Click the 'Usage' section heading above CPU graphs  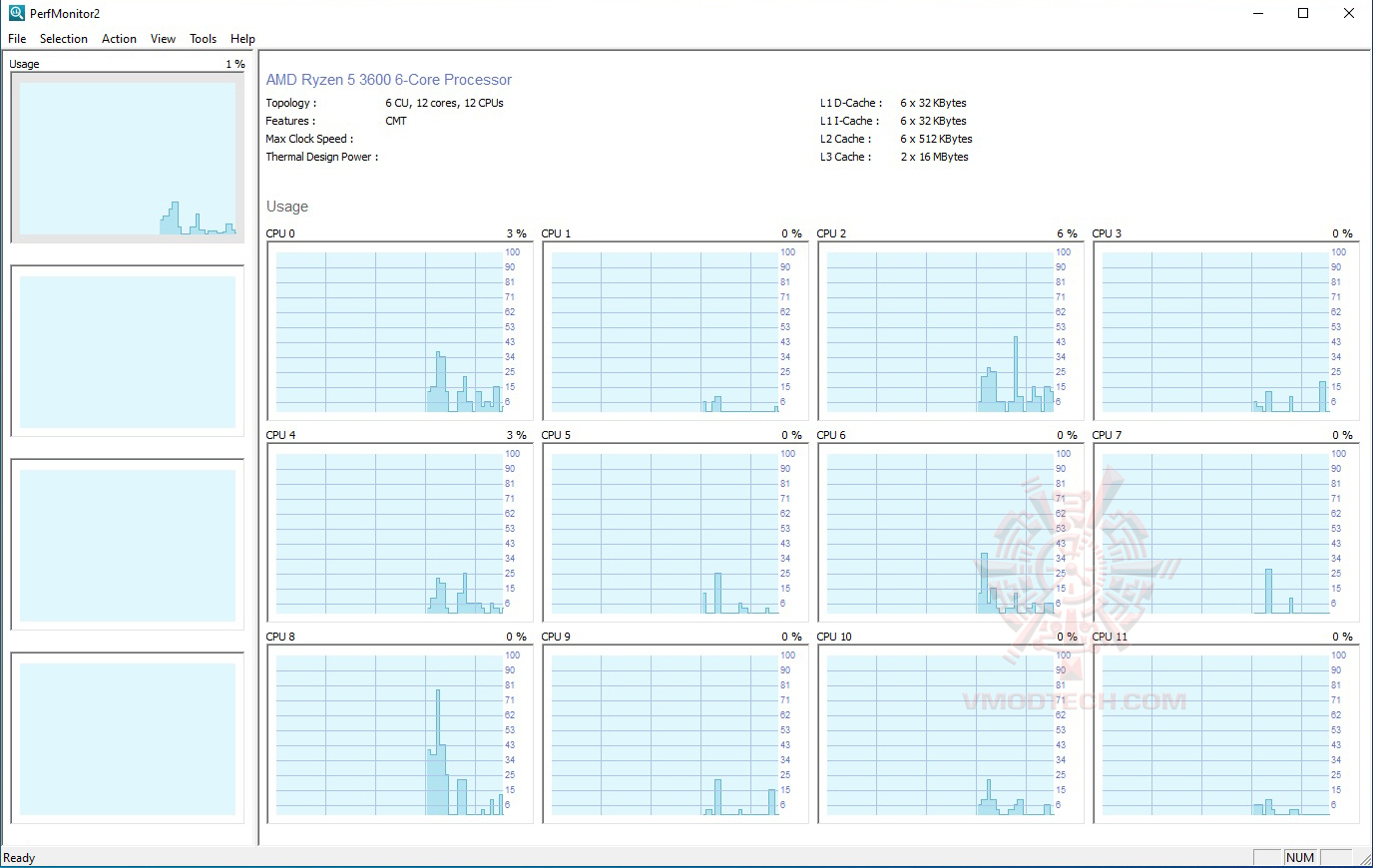pyautogui.click(x=287, y=207)
